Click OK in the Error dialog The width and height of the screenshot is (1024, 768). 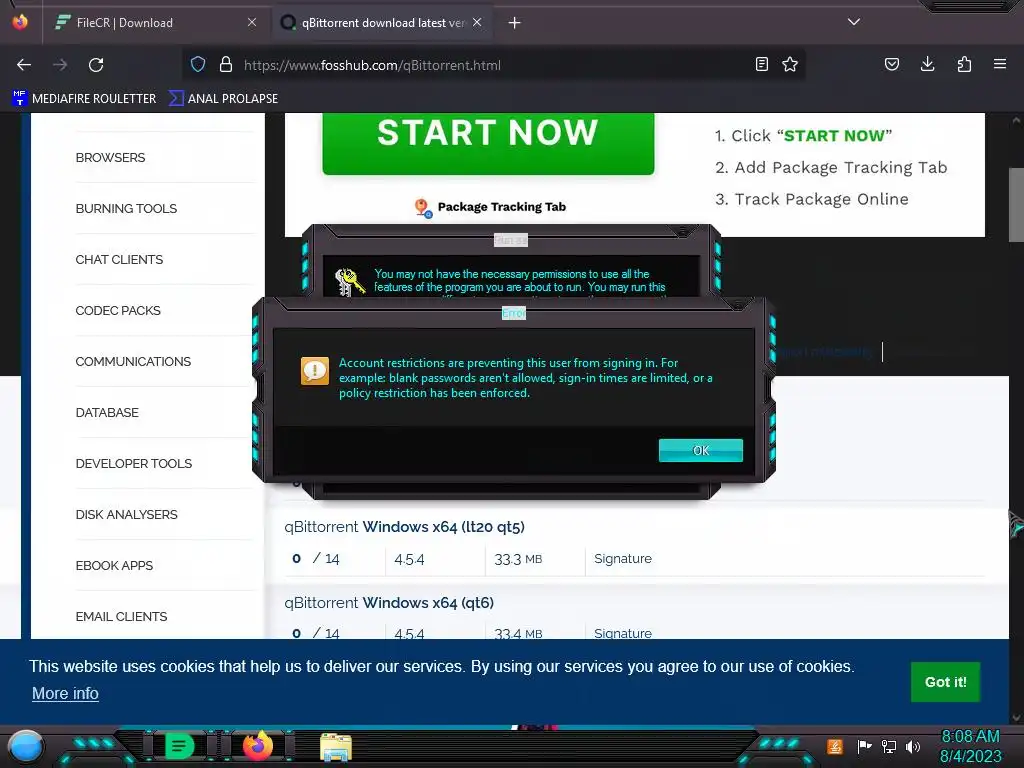(701, 451)
